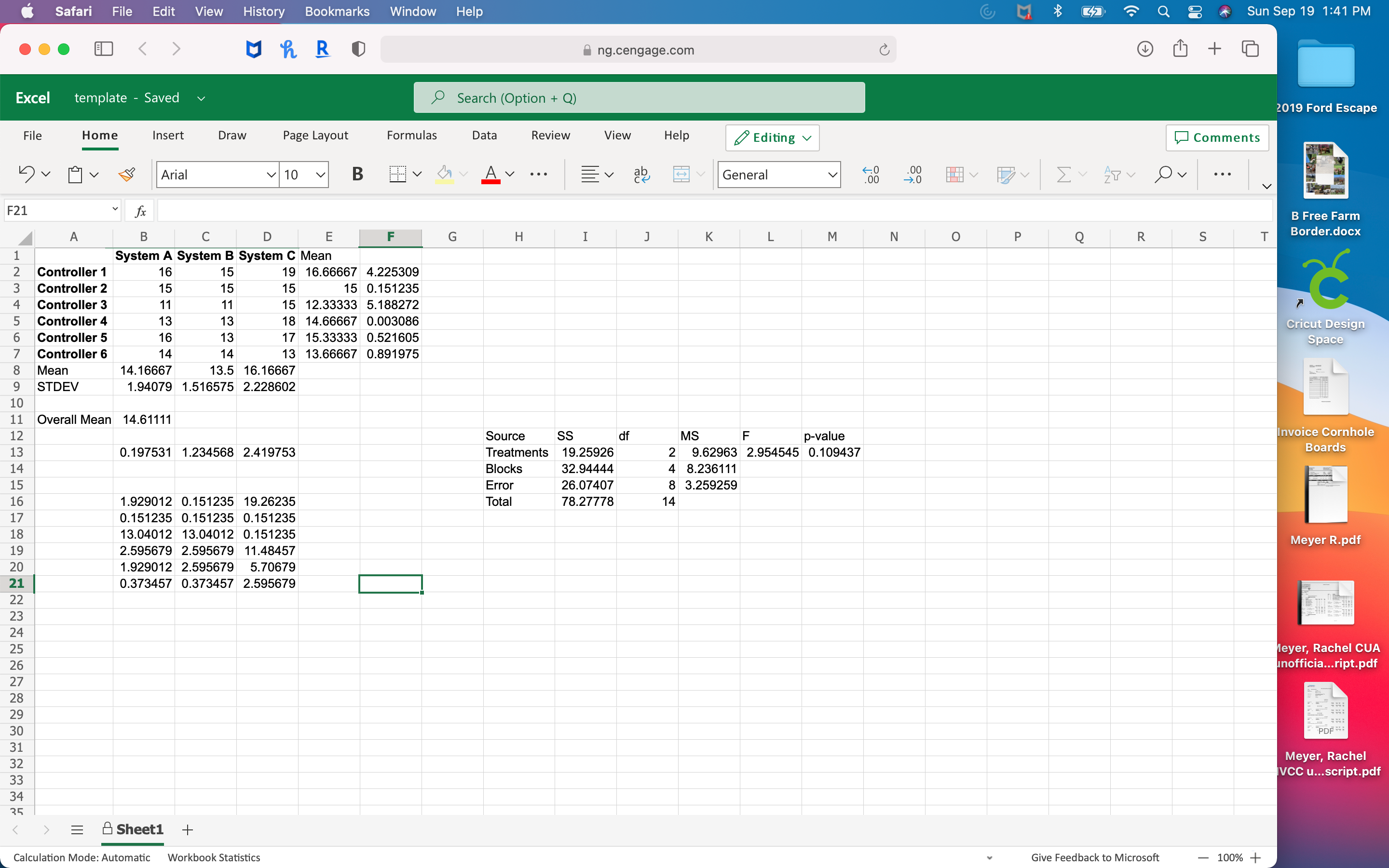This screenshot has height=868, width=1389.
Task: Click the Decrease Decimal icon
Action: point(912,174)
